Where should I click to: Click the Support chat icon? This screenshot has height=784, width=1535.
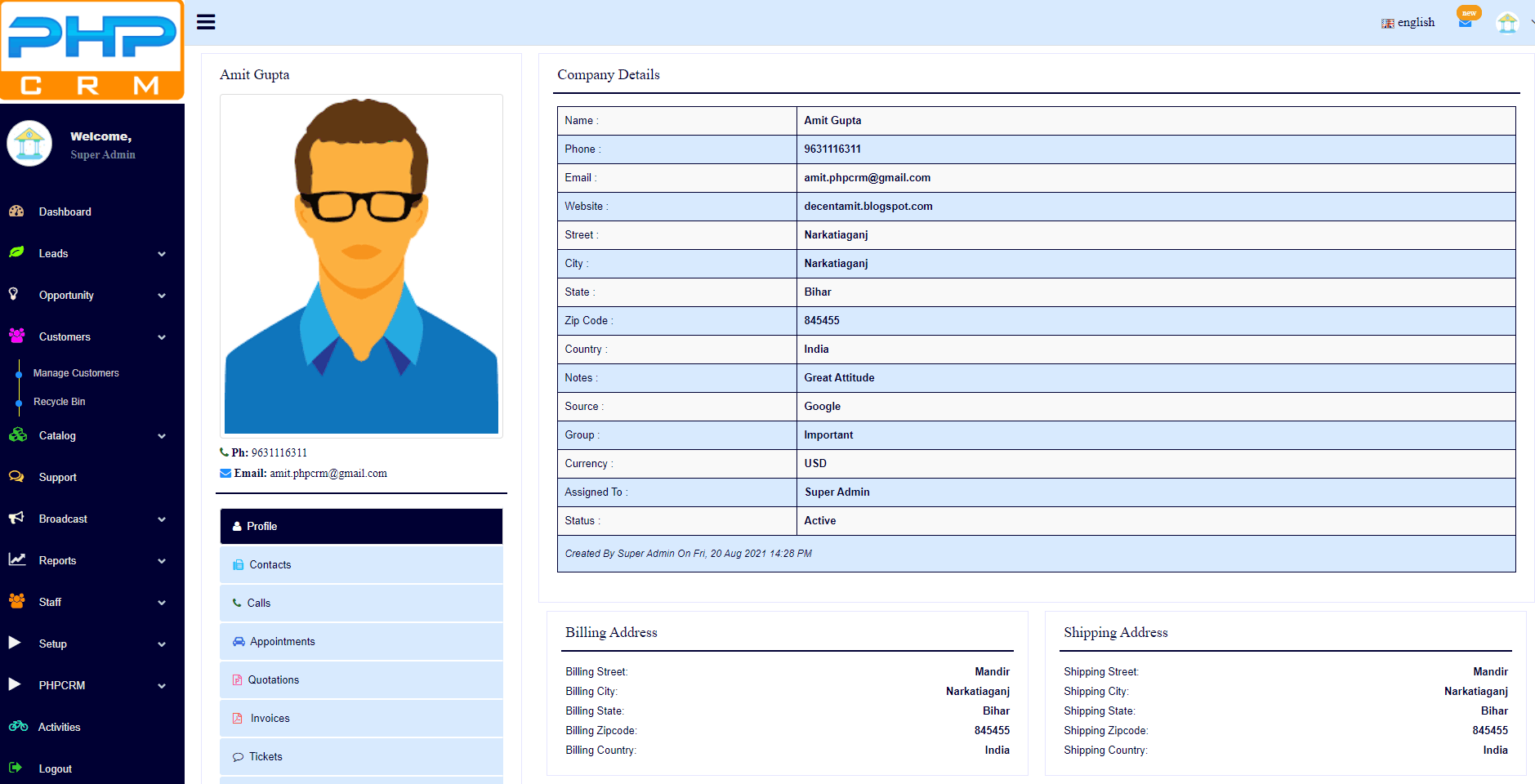point(16,477)
